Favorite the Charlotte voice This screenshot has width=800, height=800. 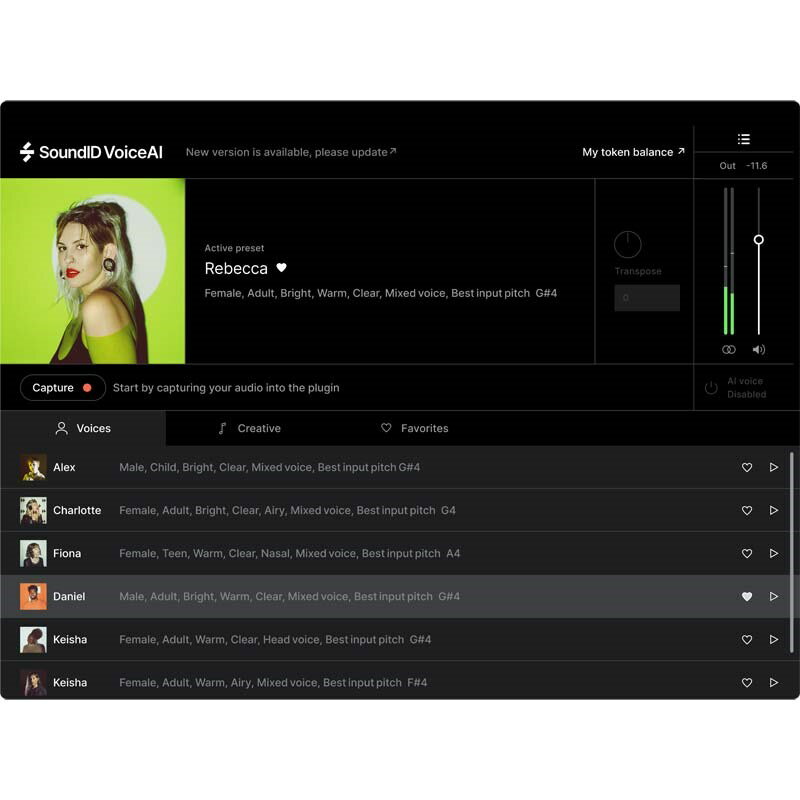point(747,510)
